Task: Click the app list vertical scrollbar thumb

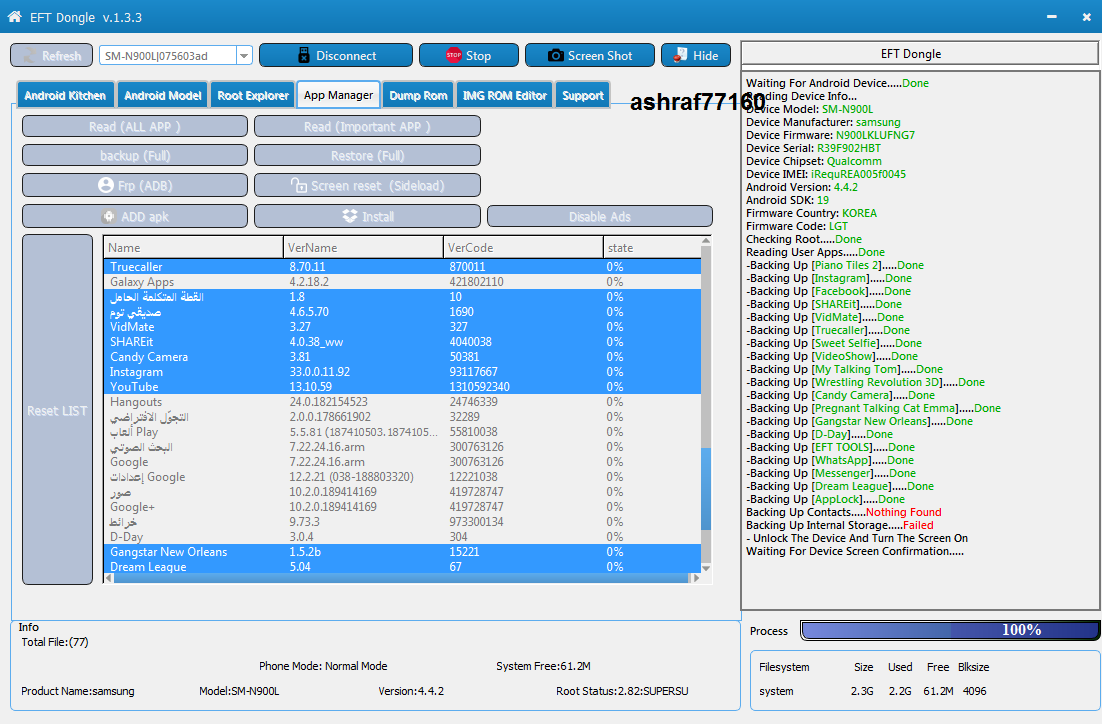Action: point(706,488)
